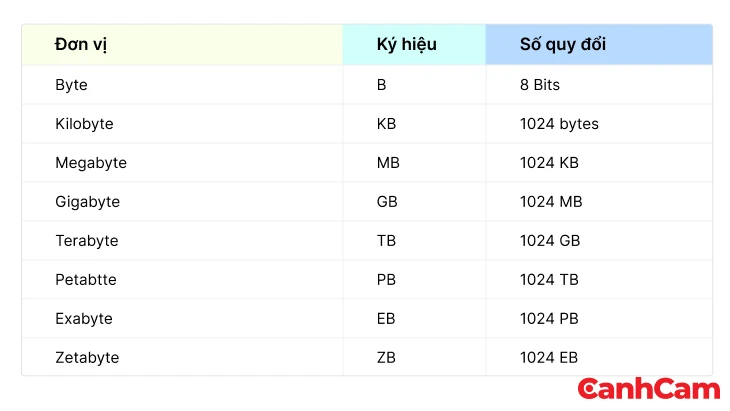Screen dimensions: 730x411
Task: Select the '8 Bits' conversion value
Action: (540, 85)
